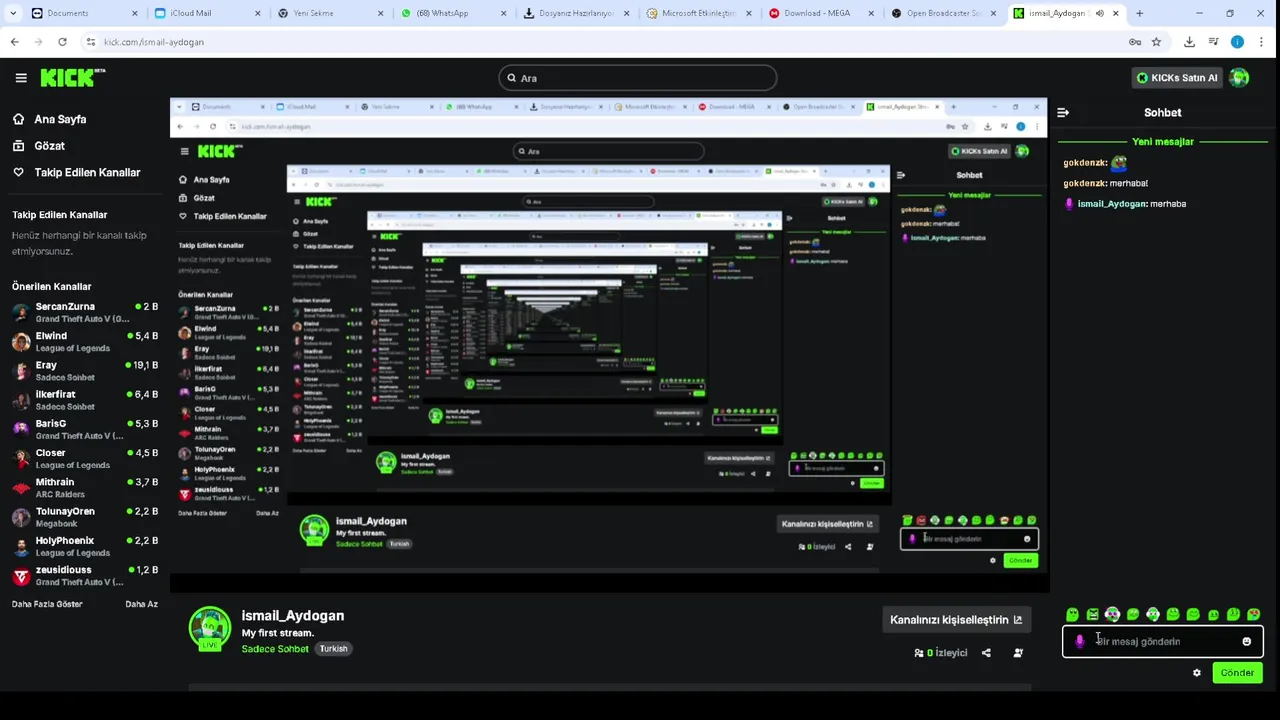
Task: Open the Elwind recommended channel
Action: [x=85, y=342]
